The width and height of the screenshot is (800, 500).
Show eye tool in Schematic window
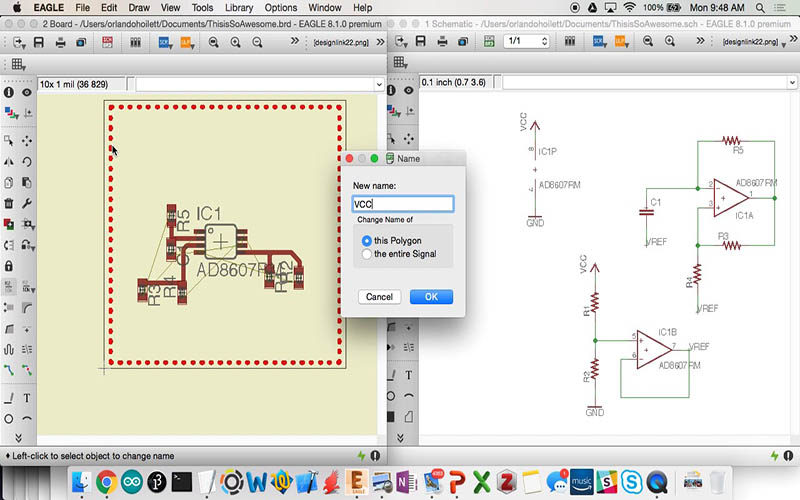[x=409, y=90]
